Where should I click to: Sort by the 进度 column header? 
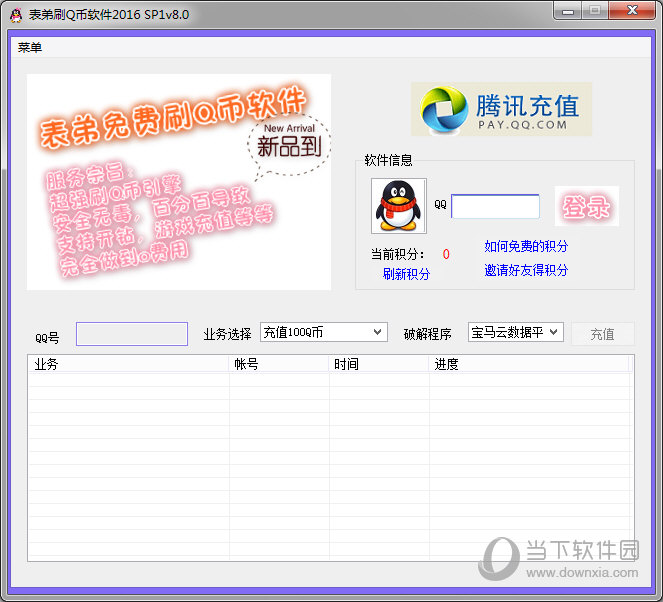pyautogui.click(x=528, y=364)
